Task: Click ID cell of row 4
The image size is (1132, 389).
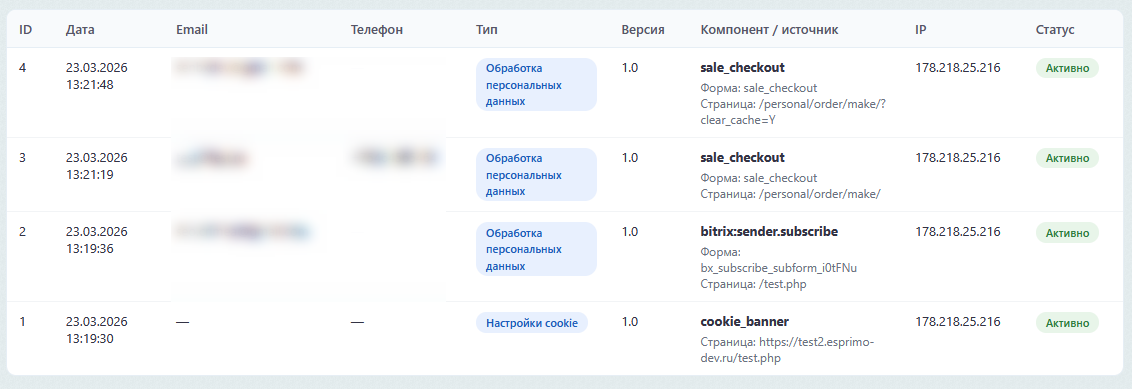Action: click(x=22, y=68)
